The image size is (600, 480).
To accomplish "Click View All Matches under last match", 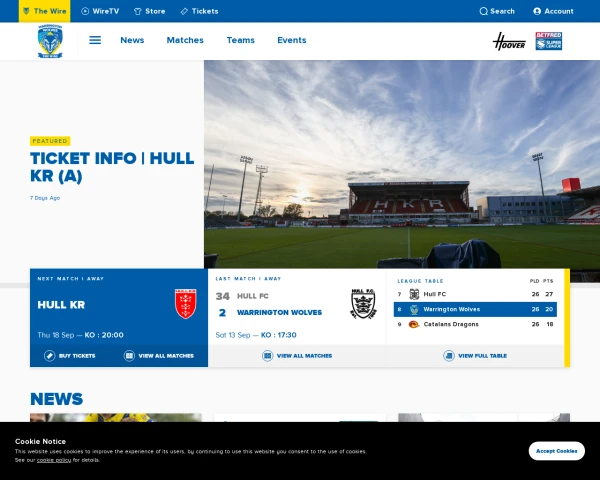I will pyautogui.click(x=304, y=356).
